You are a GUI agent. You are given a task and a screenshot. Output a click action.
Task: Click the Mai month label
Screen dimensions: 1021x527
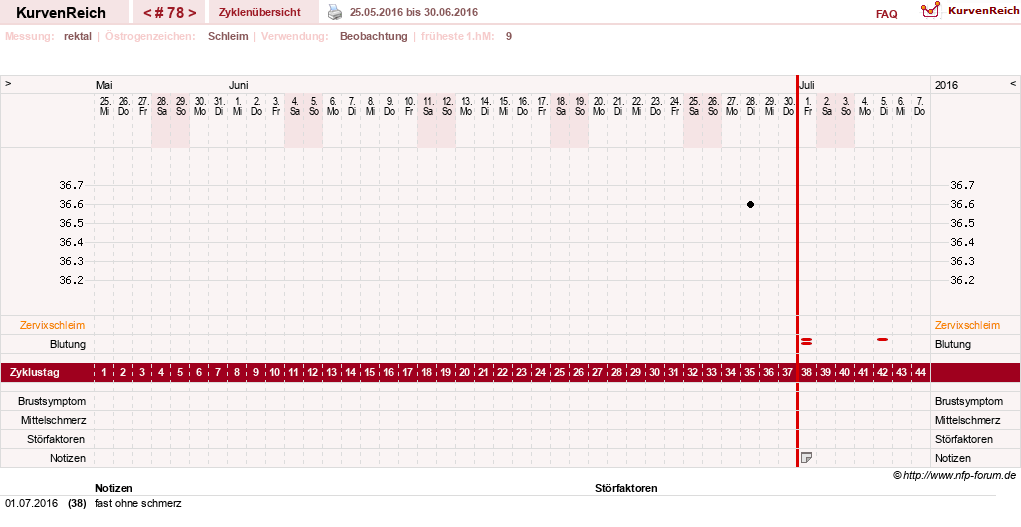click(x=104, y=85)
